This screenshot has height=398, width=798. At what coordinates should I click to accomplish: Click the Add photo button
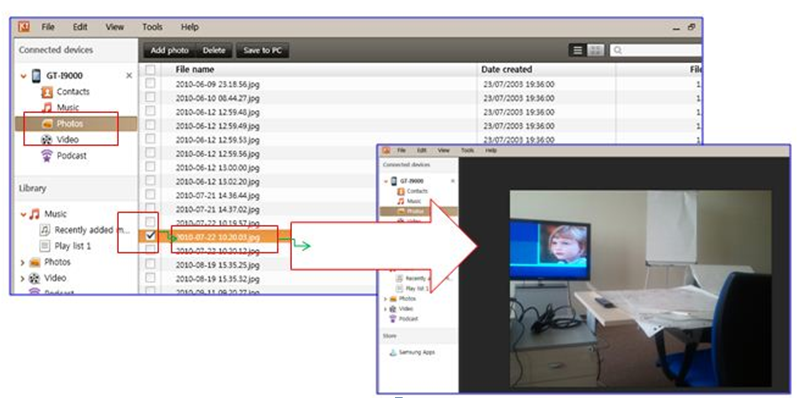[169, 51]
